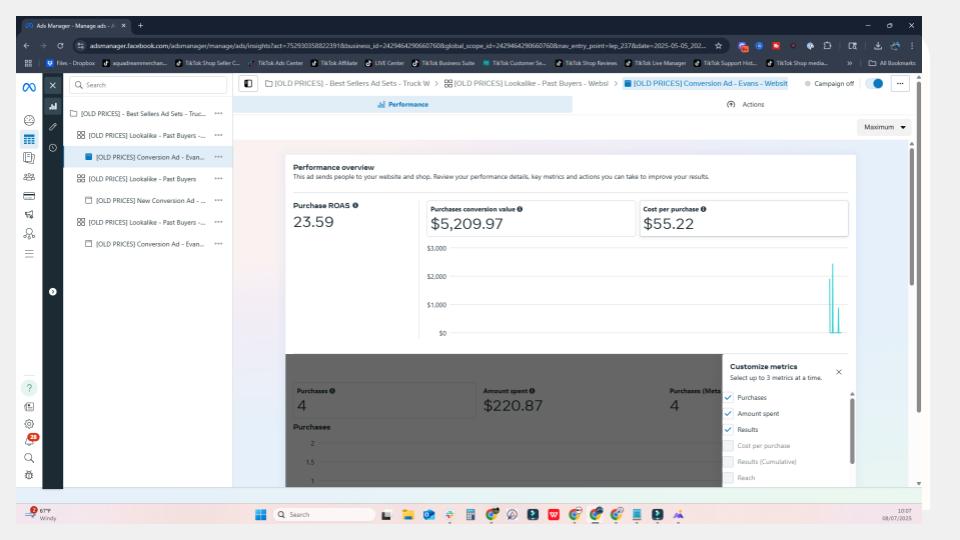Open the history clock icon in dark rail

[x=53, y=148]
